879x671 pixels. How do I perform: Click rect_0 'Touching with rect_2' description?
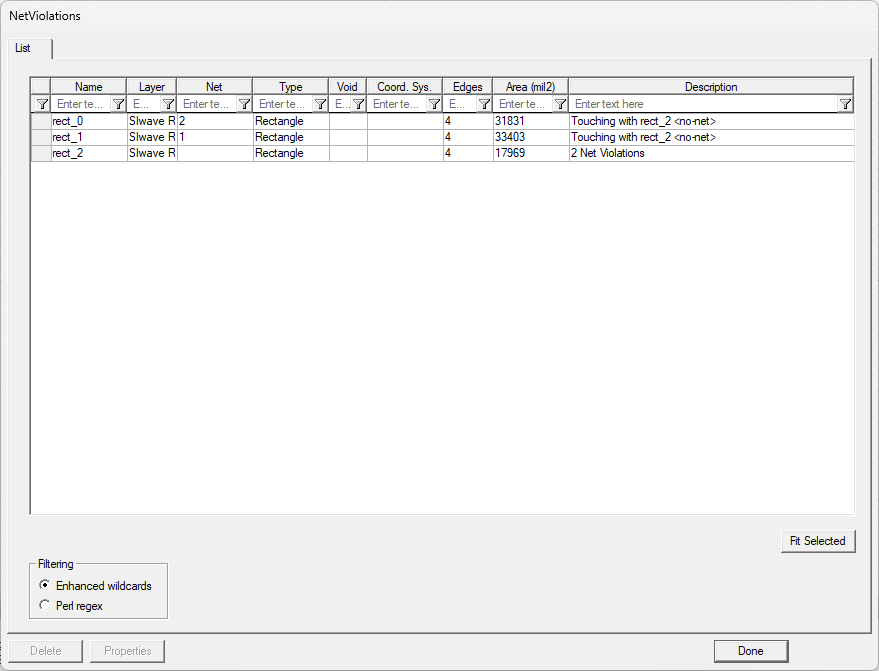pos(711,121)
